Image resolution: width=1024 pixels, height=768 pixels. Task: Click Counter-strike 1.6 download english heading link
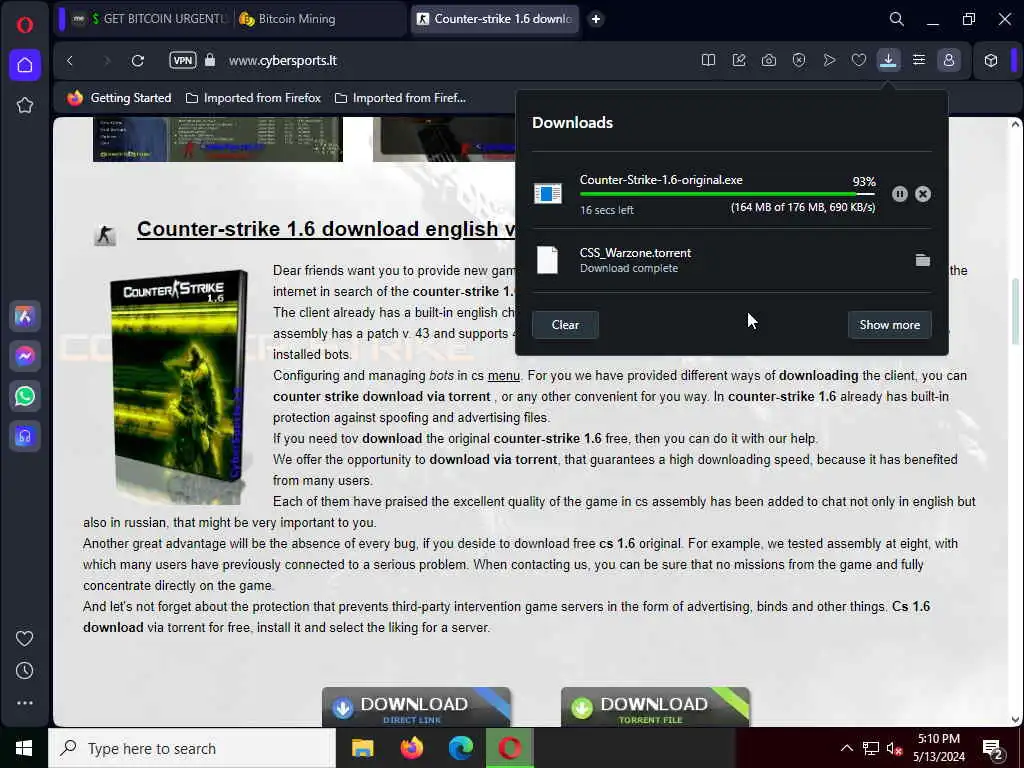pyautogui.click(x=326, y=229)
